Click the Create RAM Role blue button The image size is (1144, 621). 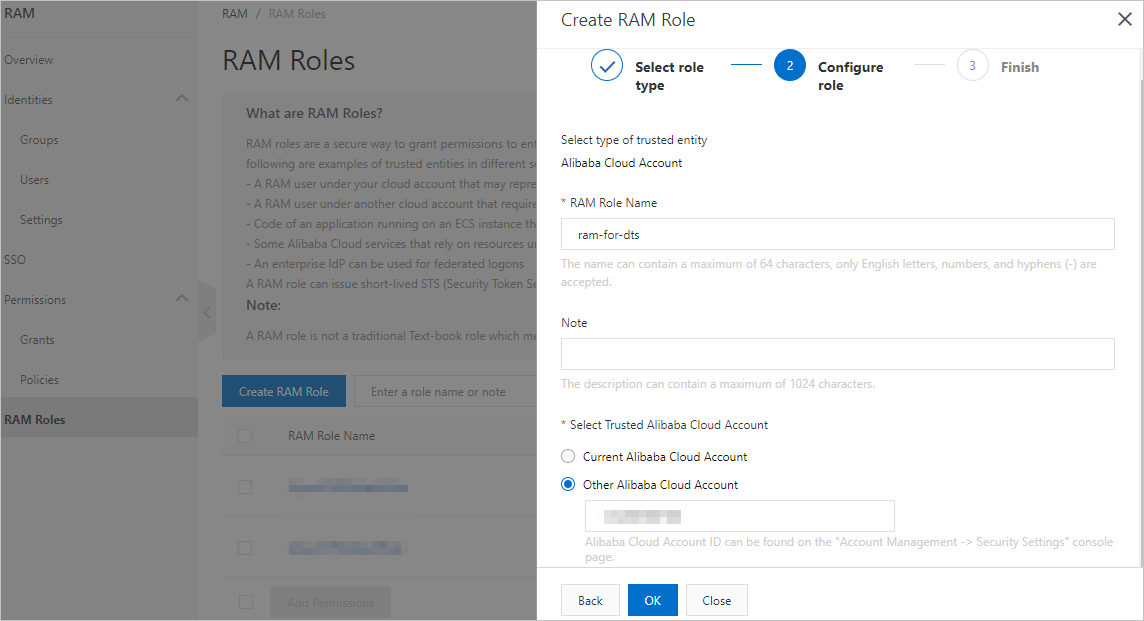pyautogui.click(x=284, y=391)
